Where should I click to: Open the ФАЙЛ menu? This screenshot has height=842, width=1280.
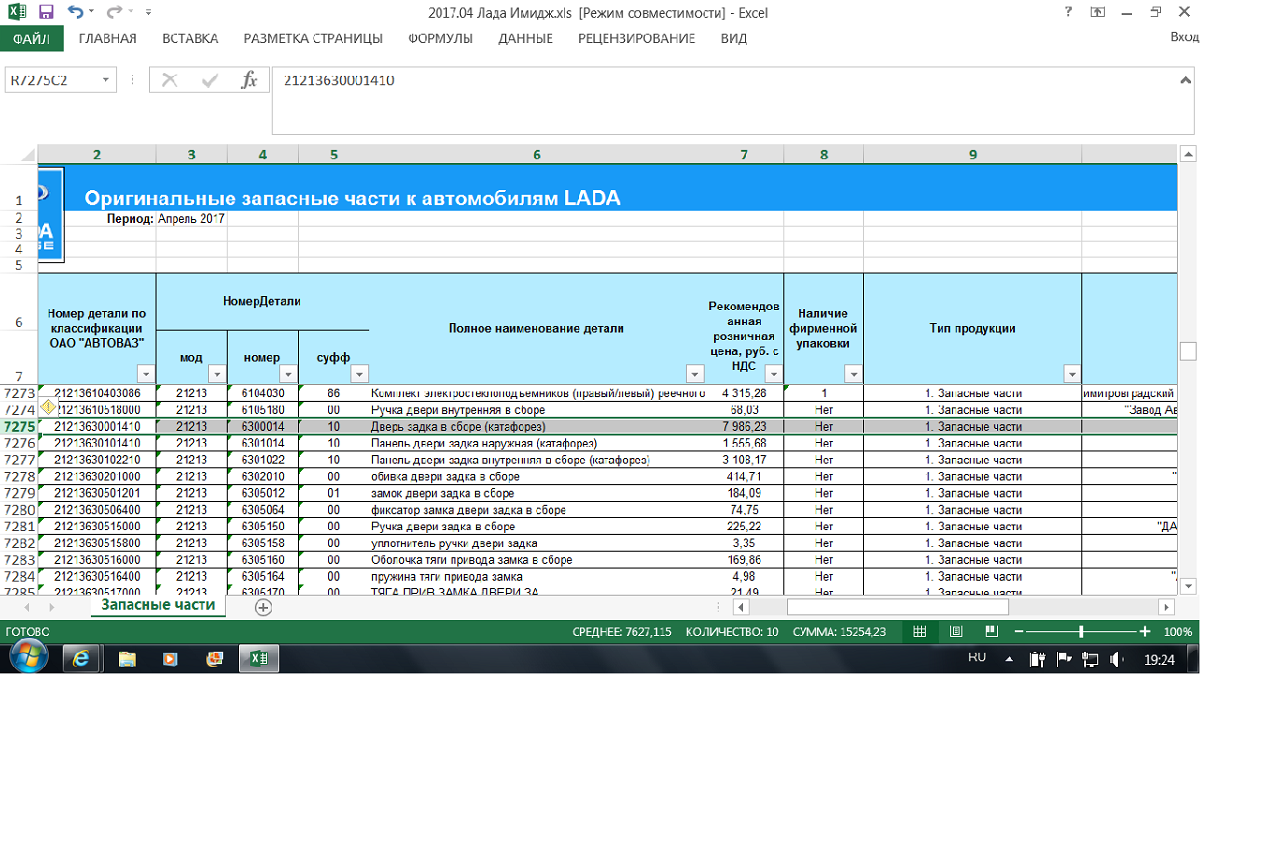click(31, 38)
